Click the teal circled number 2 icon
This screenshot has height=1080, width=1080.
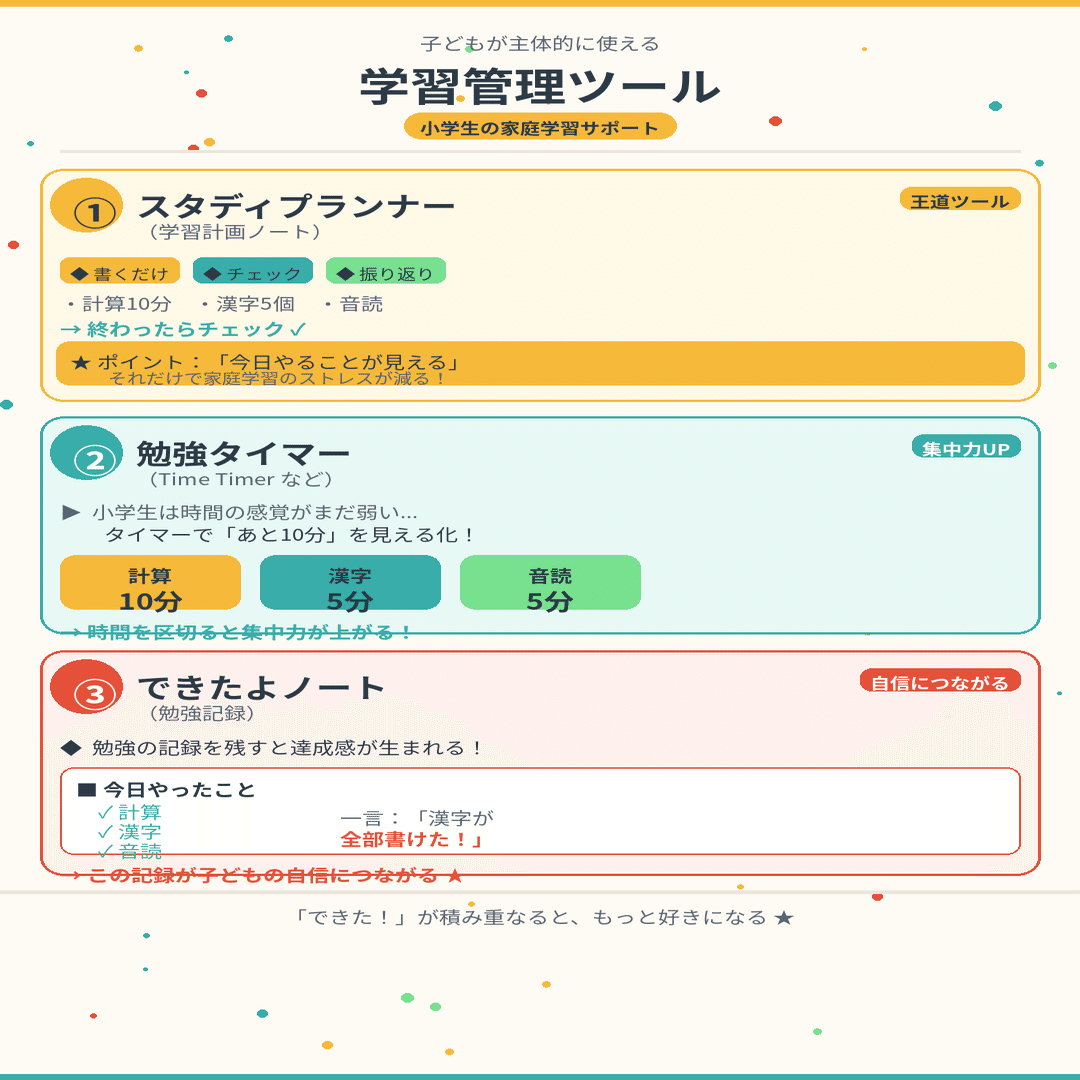coord(86,457)
